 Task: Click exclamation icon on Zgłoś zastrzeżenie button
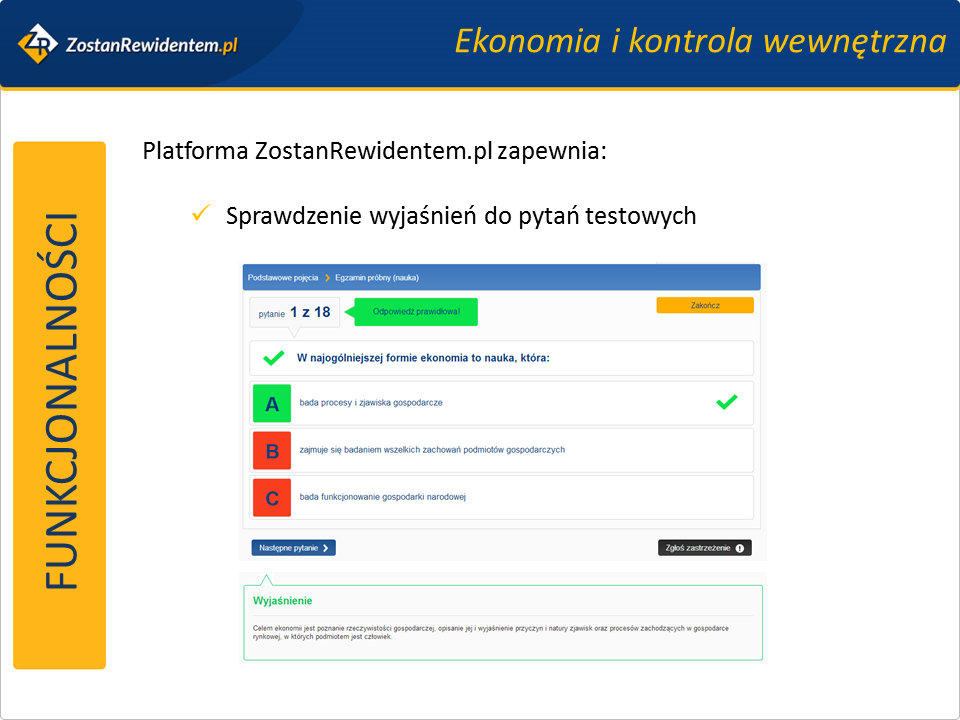click(x=740, y=548)
